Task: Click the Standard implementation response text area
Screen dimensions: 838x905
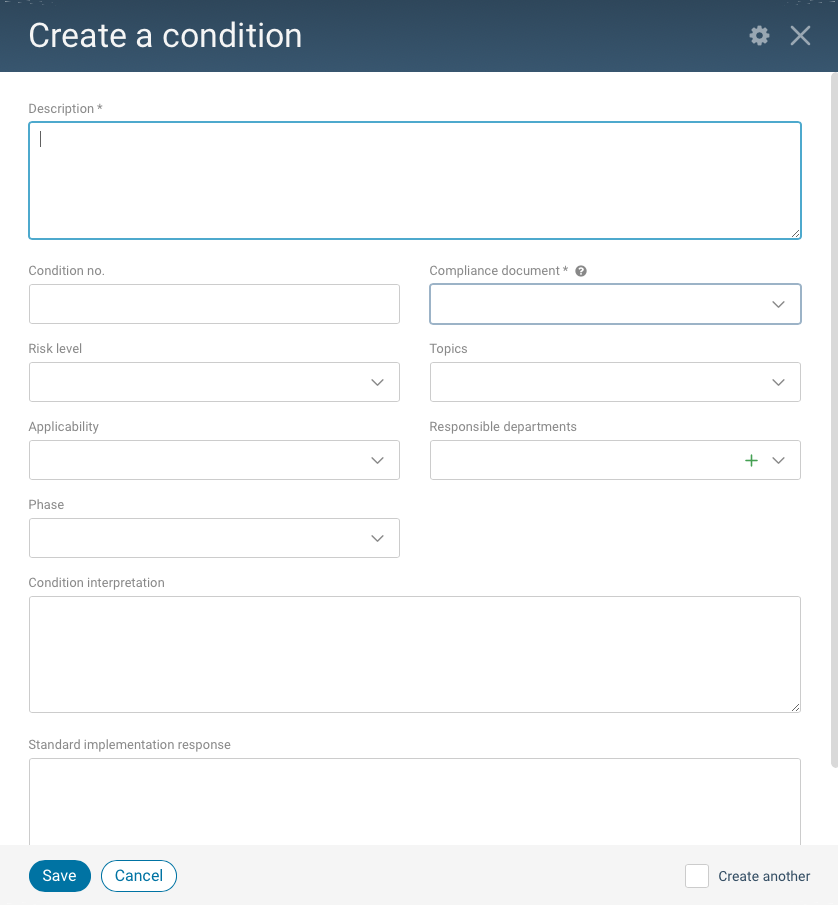Action: coord(415,800)
